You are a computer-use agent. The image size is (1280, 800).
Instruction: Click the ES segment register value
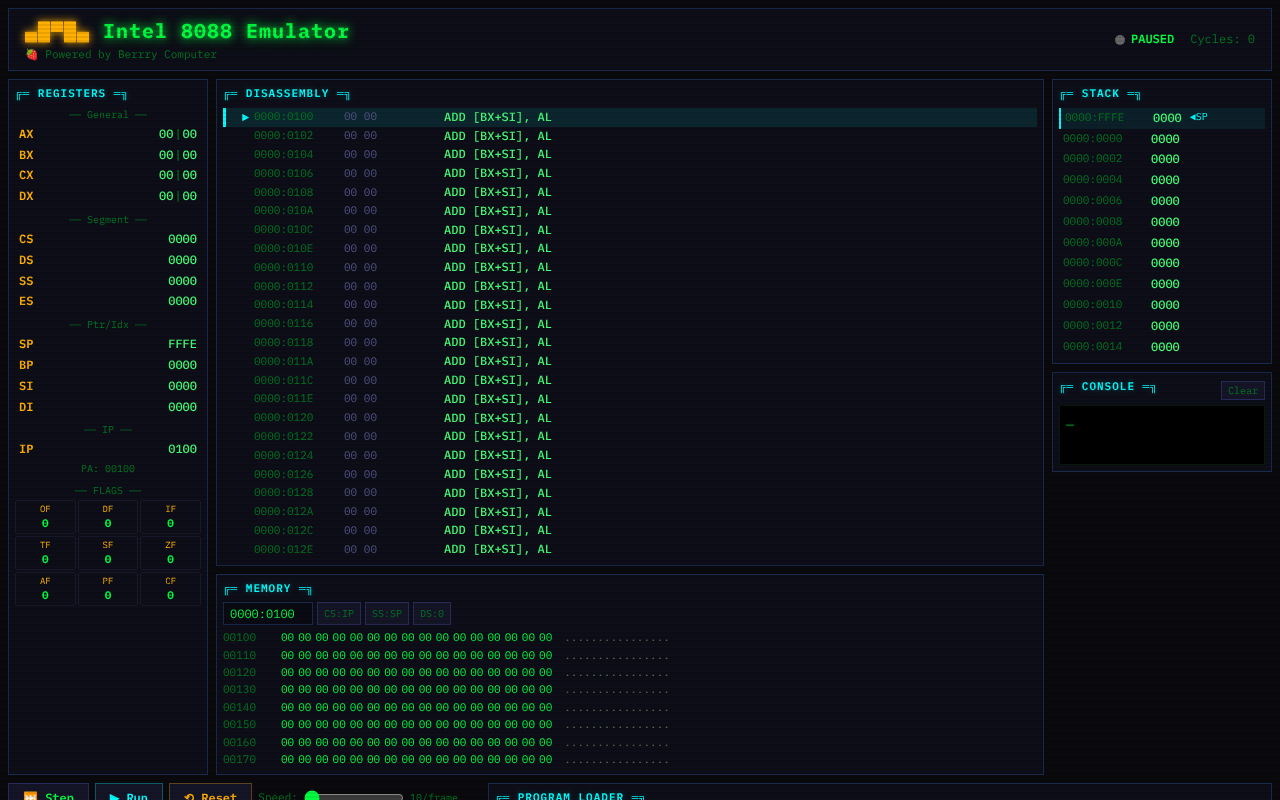tap(182, 301)
